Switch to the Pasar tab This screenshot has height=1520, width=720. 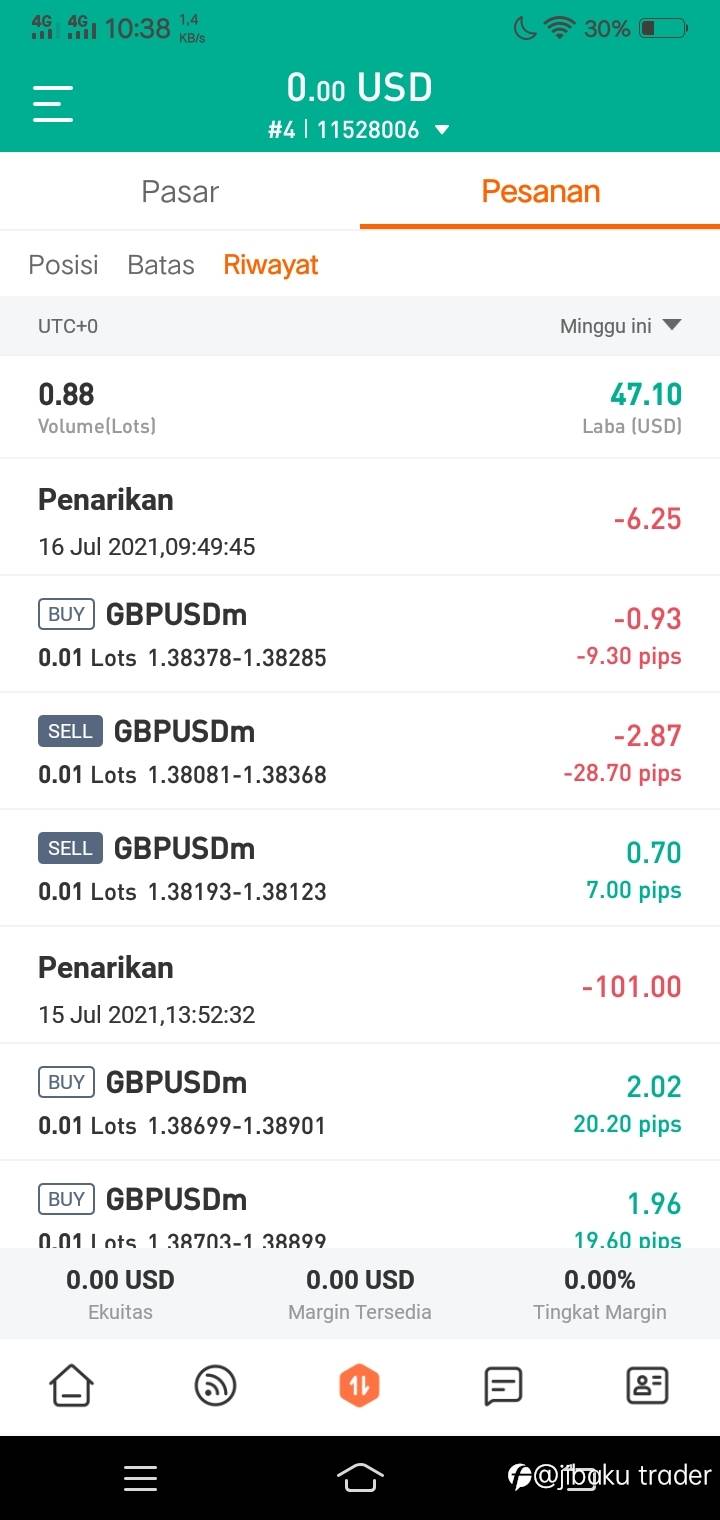pyautogui.click(x=180, y=191)
